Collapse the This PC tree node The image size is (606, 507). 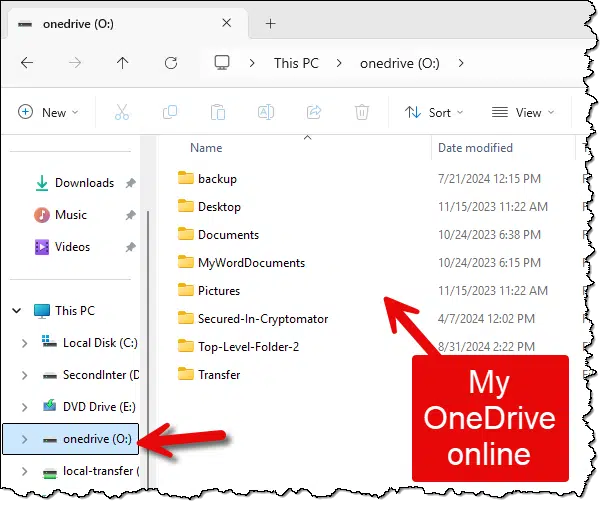pyautogui.click(x=17, y=311)
